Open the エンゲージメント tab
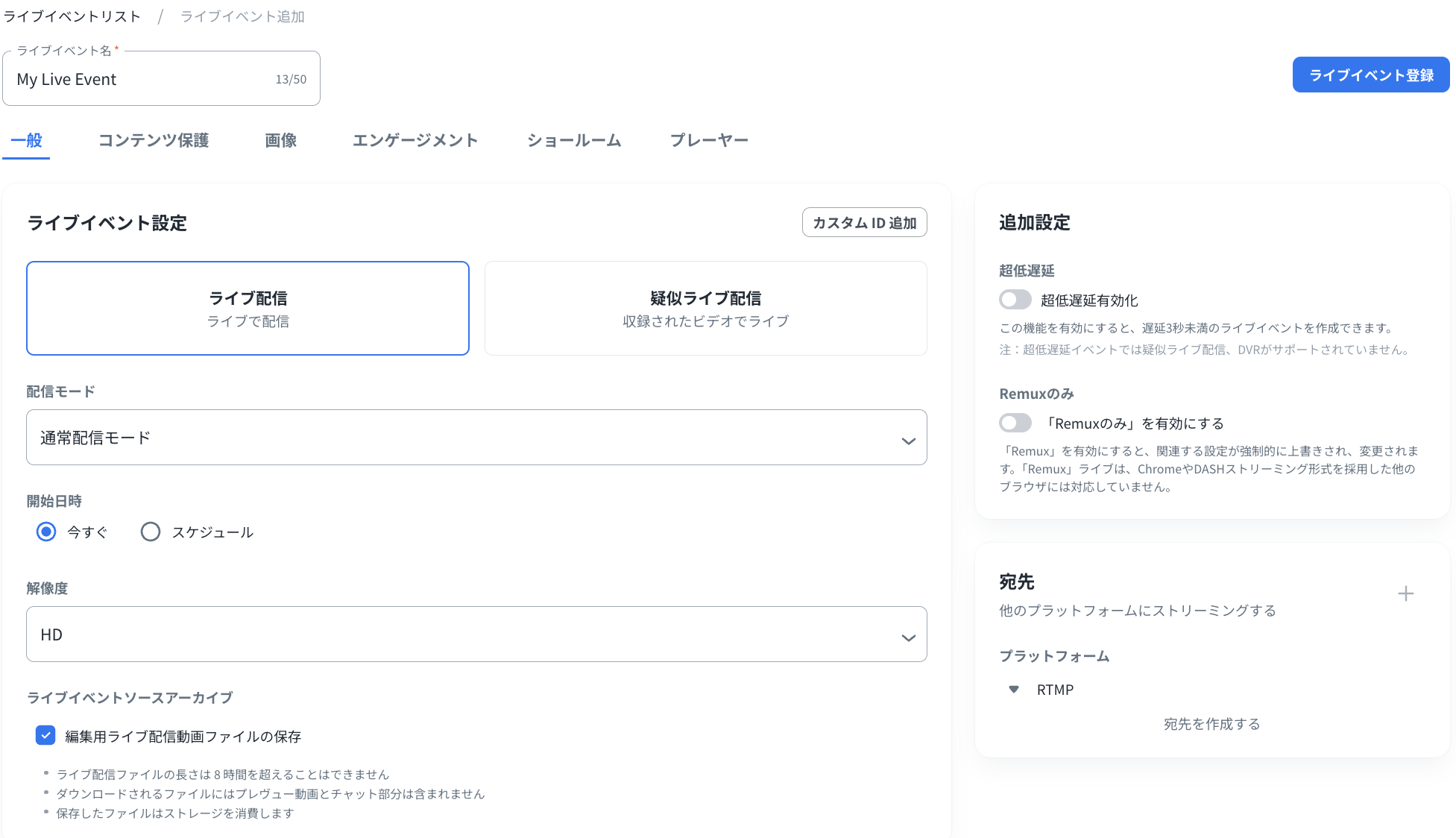Screen dimensions: 1456x838 pyautogui.click(x=415, y=140)
